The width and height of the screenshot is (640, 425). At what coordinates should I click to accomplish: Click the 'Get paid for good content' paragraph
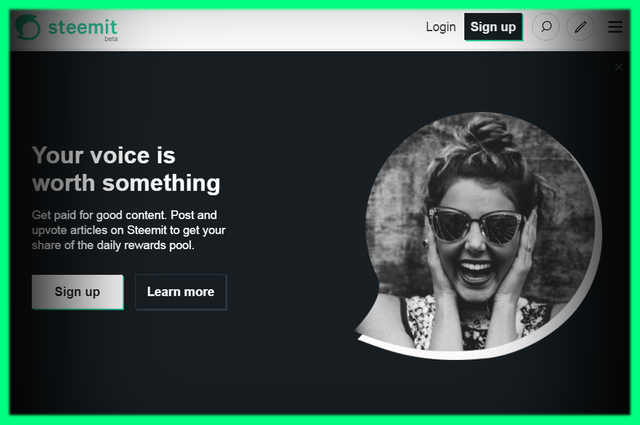click(129, 230)
